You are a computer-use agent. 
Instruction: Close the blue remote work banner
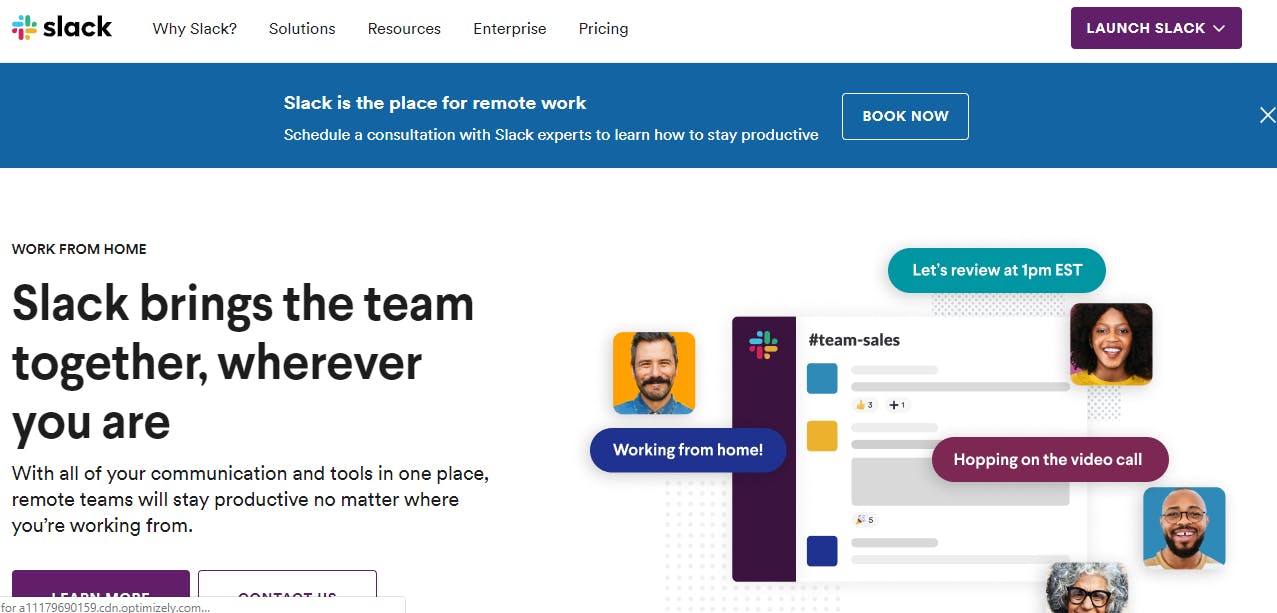click(x=1267, y=115)
